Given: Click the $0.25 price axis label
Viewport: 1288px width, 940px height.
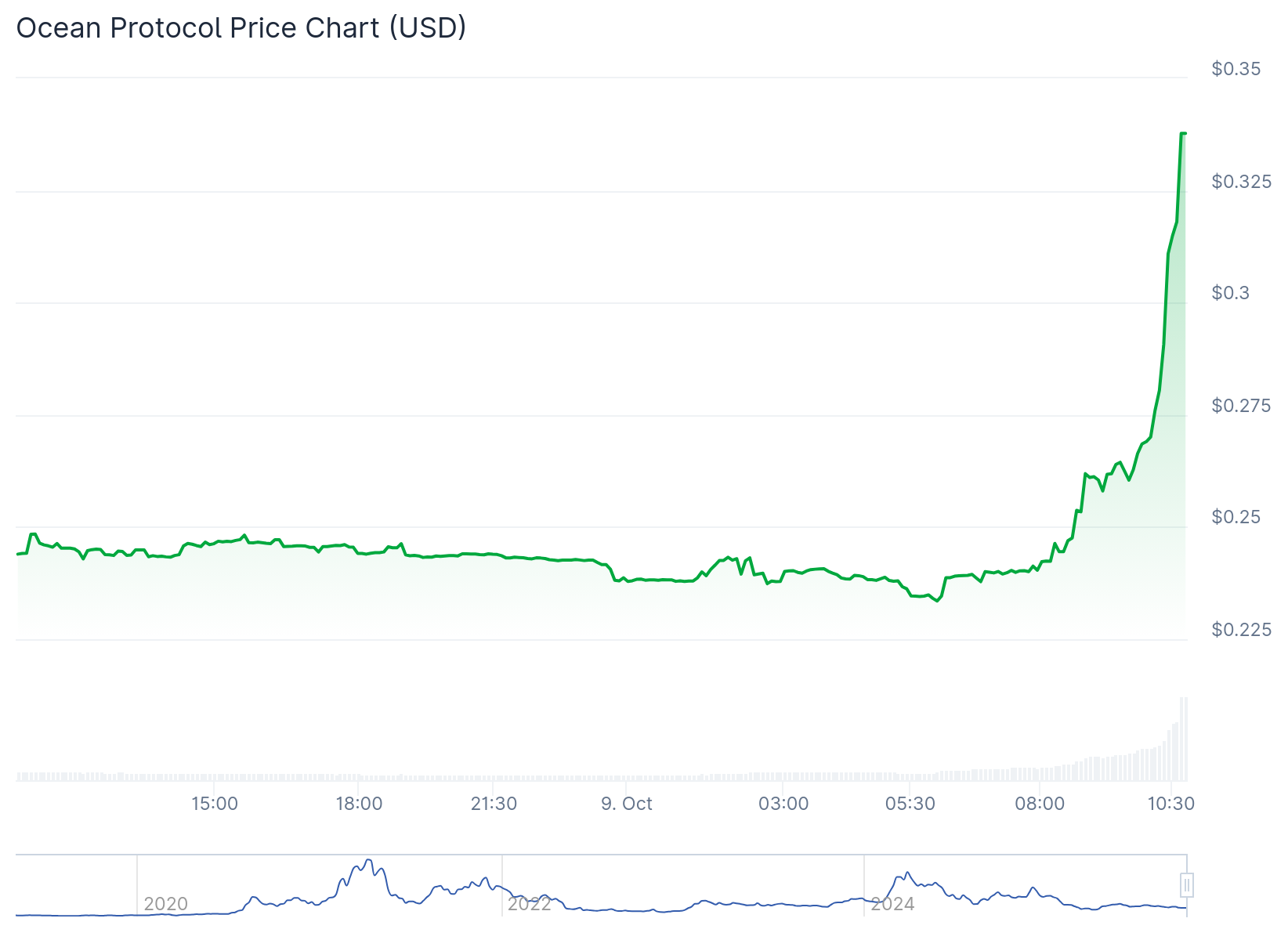Looking at the screenshot, I should [1236, 517].
